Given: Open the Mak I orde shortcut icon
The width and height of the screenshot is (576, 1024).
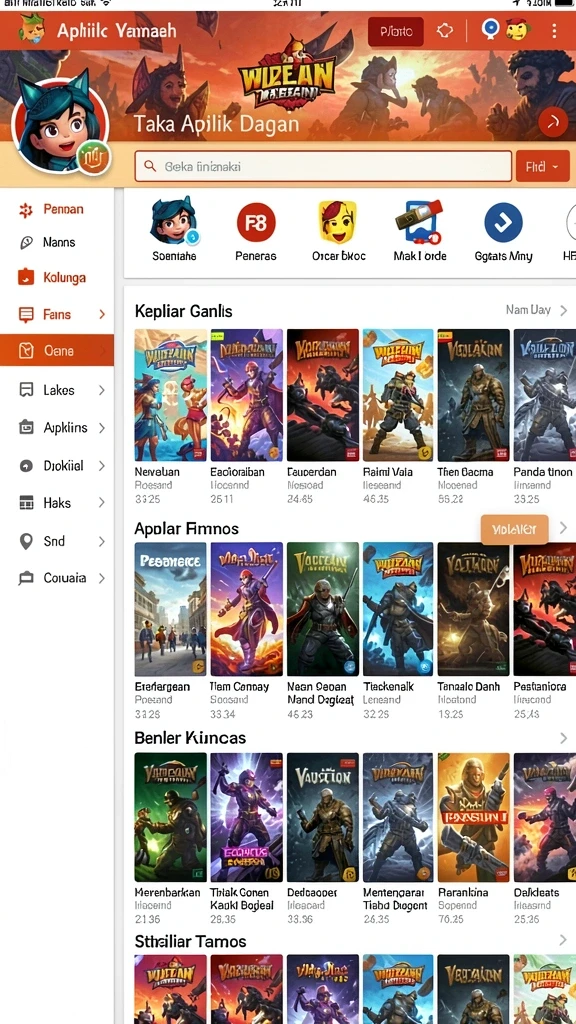Looking at the screenshot, I should click(419, 223).
